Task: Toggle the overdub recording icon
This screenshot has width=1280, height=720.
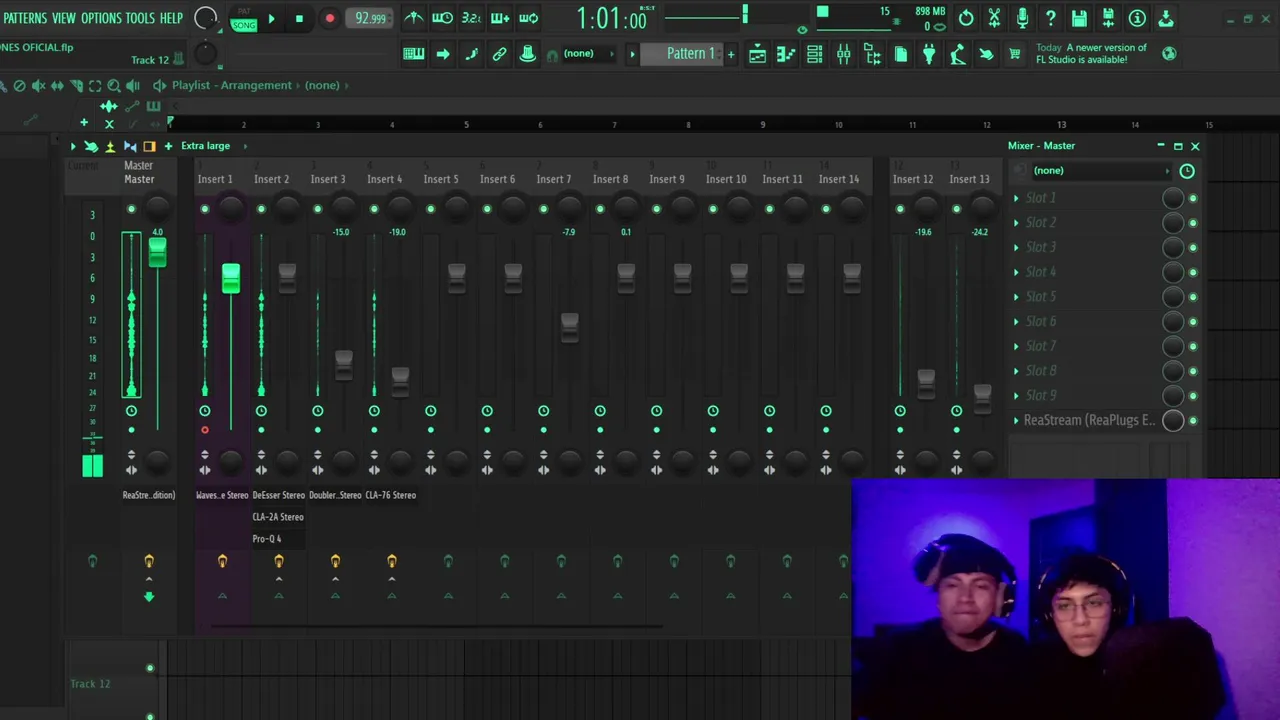Action: [x=500, y=18]
